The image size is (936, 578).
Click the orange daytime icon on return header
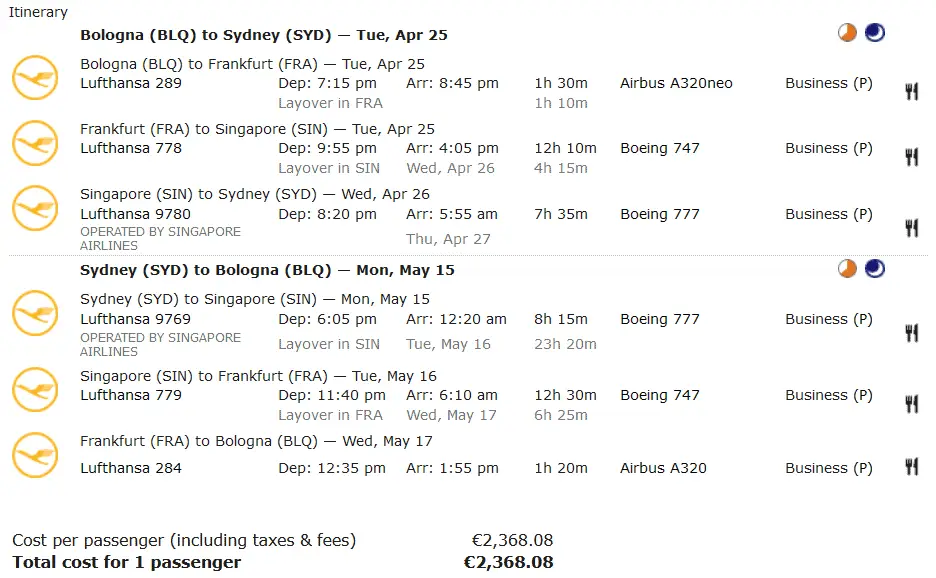(x=848, y=268)
